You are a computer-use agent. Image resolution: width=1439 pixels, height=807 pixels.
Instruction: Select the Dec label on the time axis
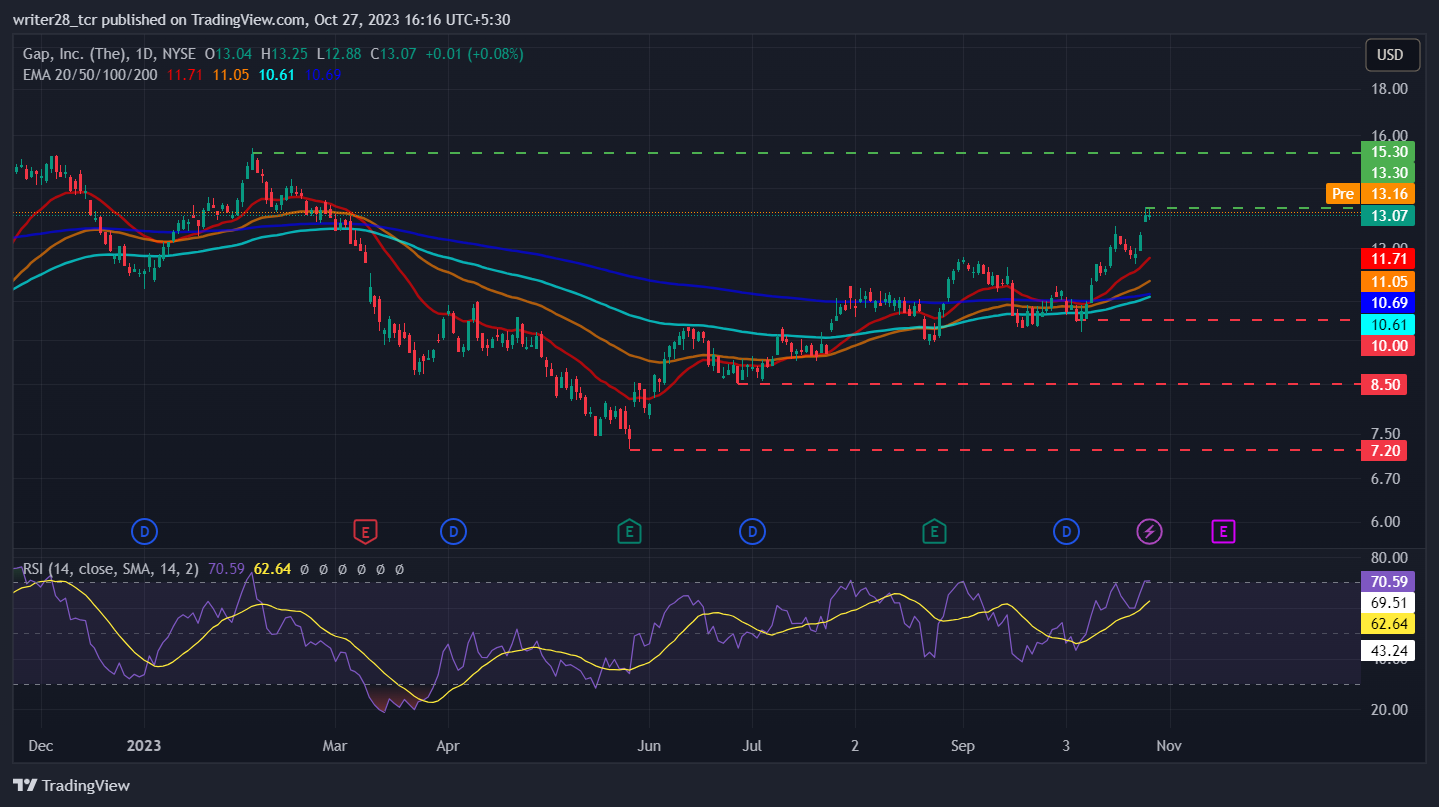point(42,745)
